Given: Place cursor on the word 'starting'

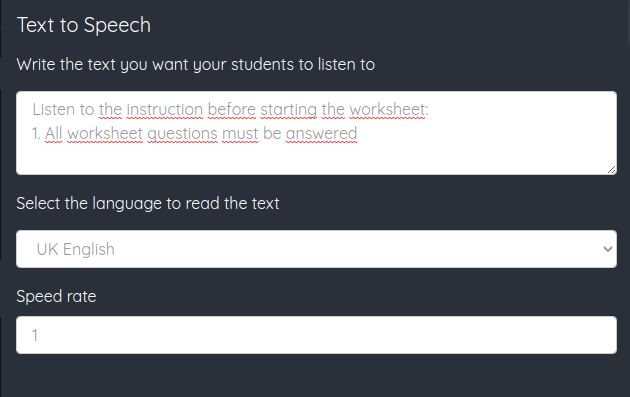Looking at the screenshot, I should [x=288, y=109].
